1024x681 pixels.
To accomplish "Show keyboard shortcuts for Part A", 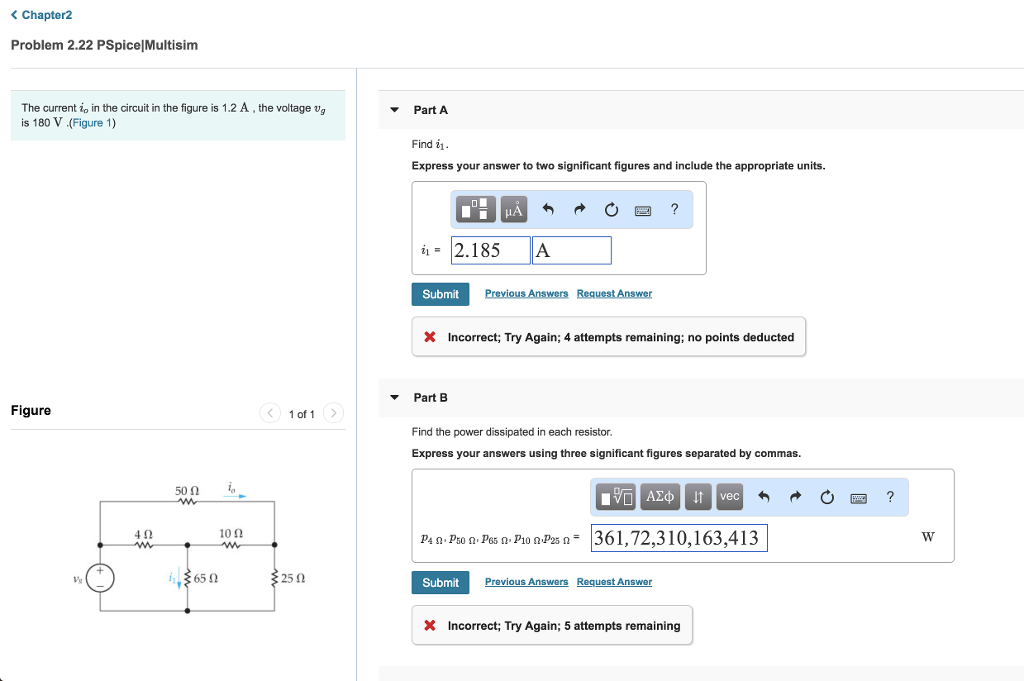I will tap(643, 209).
